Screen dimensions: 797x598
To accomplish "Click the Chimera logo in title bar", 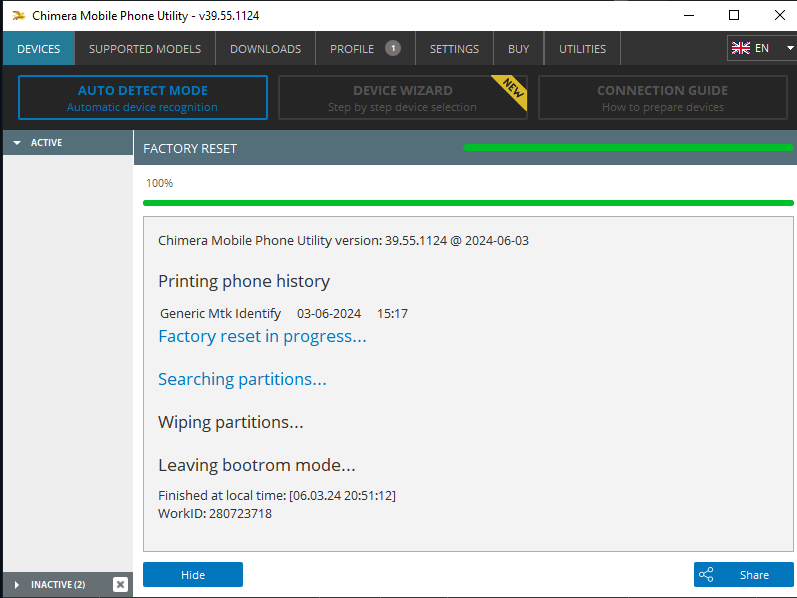I will tap(18, 16).
